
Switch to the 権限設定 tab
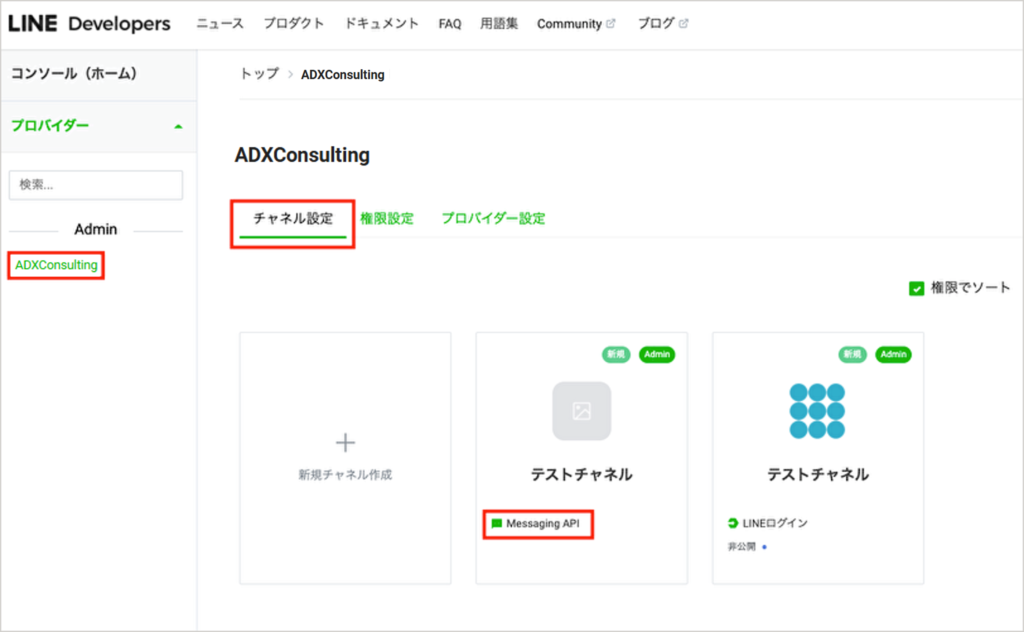point(386,218)
